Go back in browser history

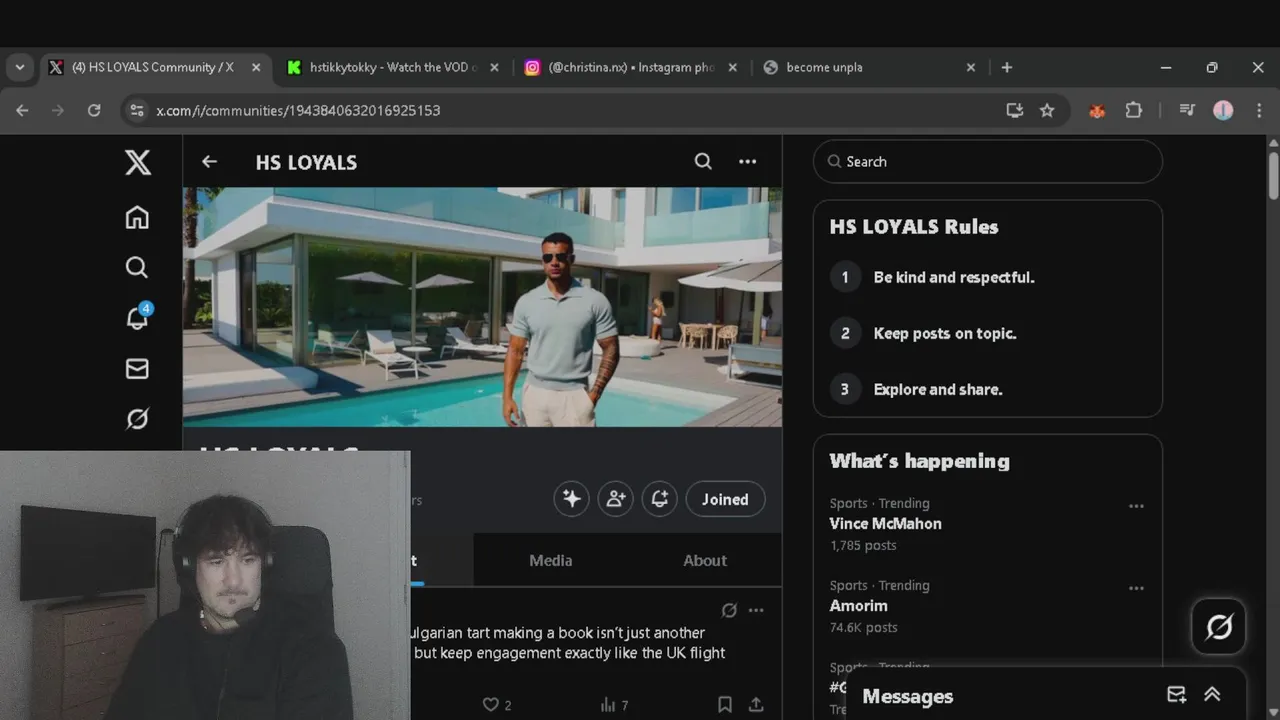coord(22,110)
